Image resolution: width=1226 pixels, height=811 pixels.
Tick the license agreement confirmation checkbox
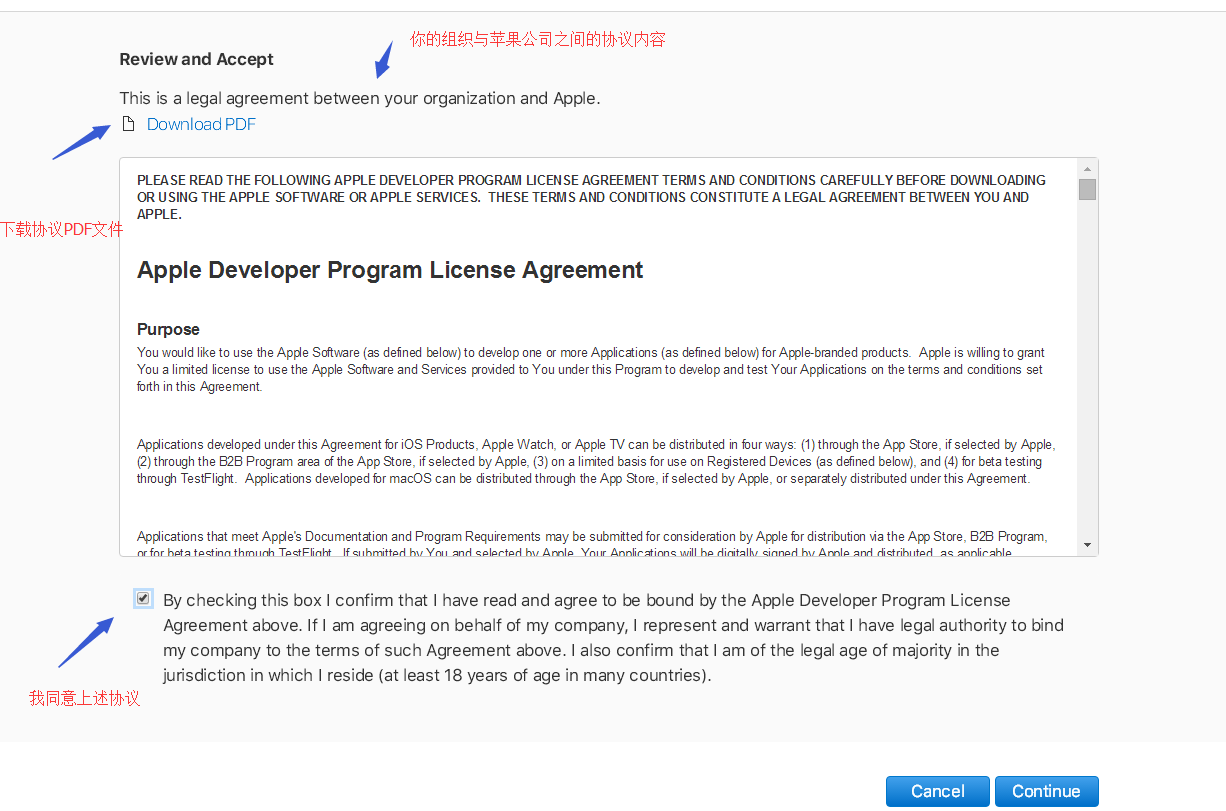pyautogui.click(x=143, y=599)
